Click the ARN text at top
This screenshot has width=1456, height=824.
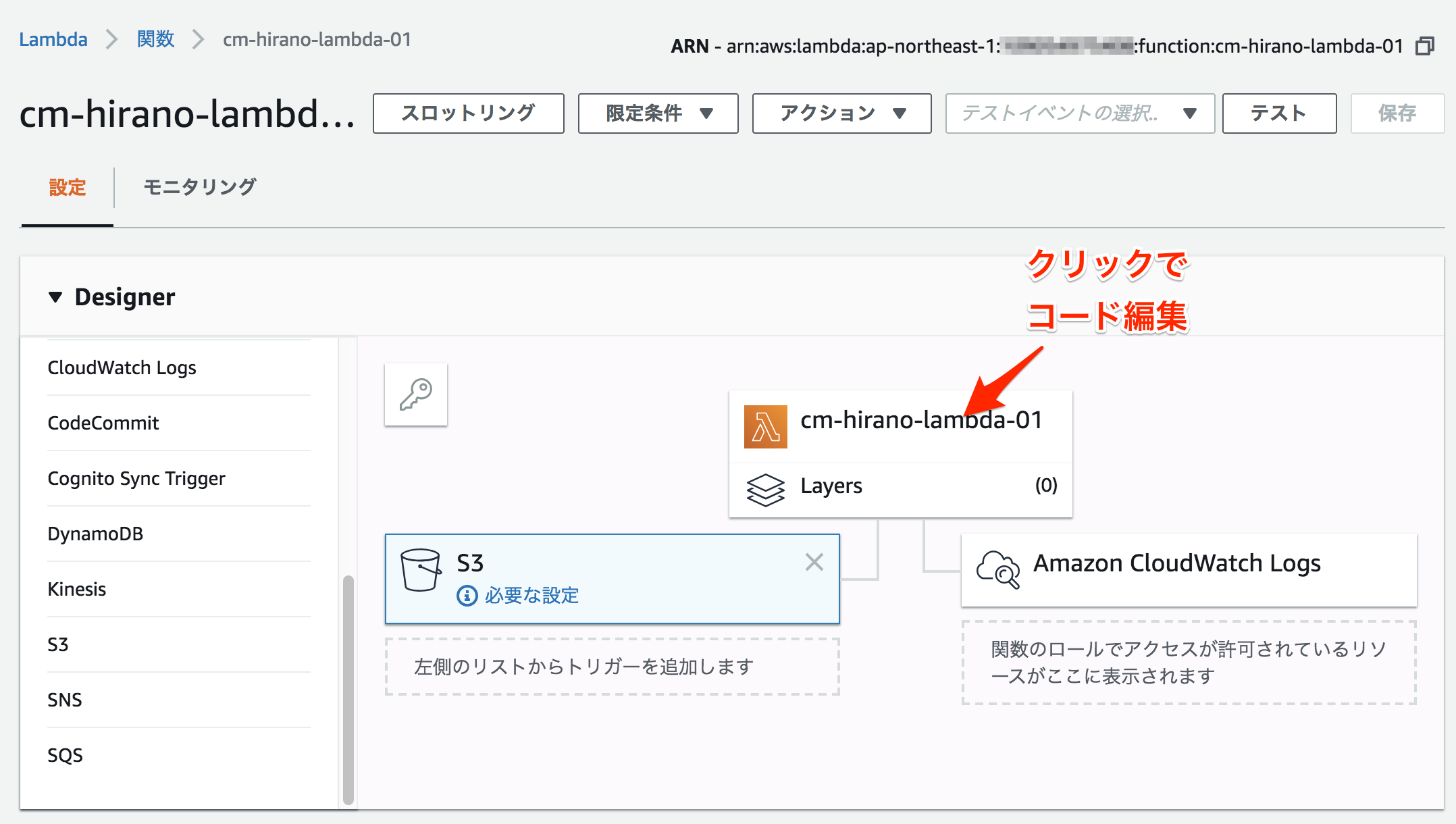[x=1037, y=46]
